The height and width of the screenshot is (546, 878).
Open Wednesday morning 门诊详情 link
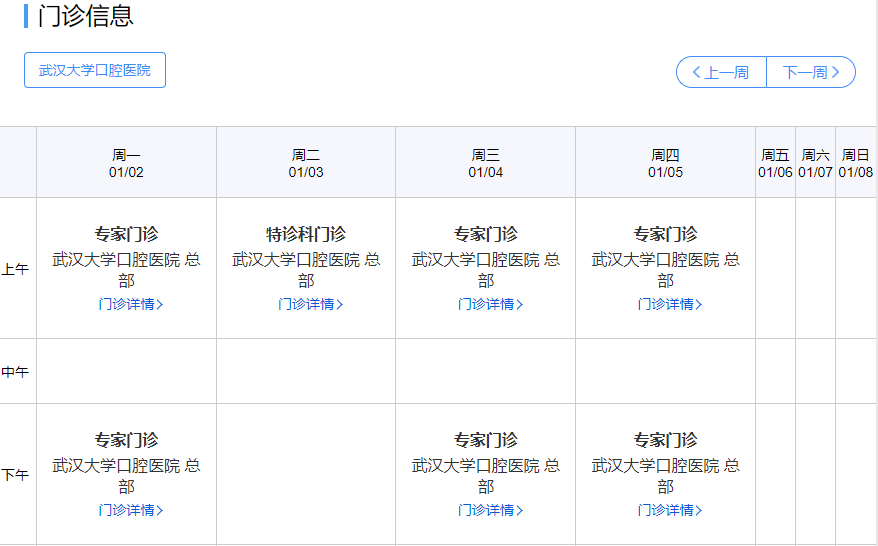[x=490, y=304]
